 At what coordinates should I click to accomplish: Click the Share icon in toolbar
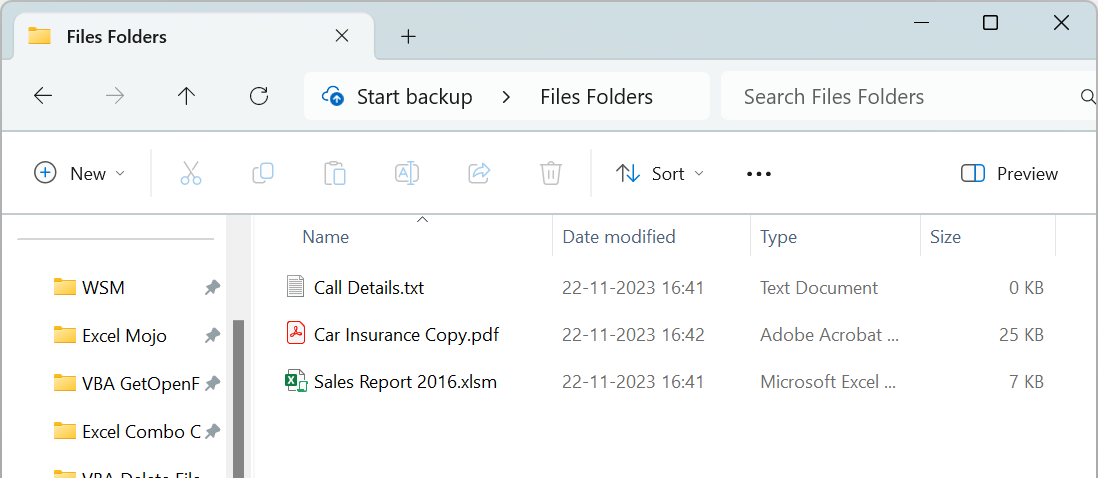[x=479, y=173]
